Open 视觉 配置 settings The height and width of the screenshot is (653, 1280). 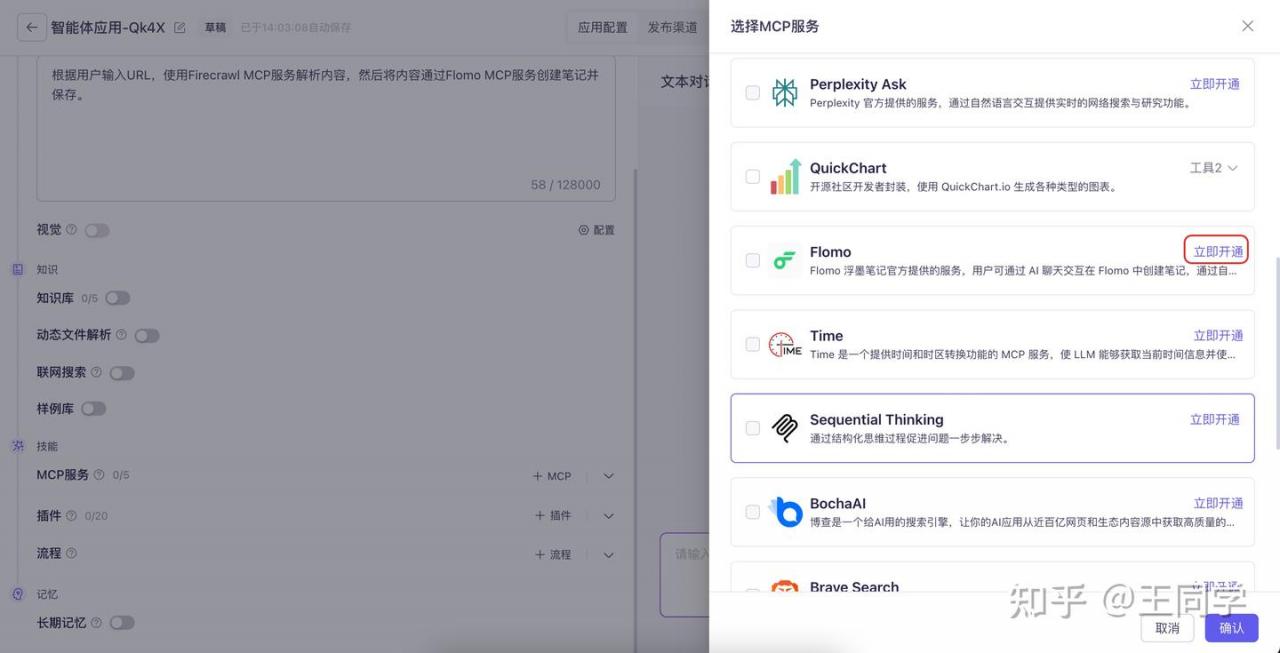[597, 230]
